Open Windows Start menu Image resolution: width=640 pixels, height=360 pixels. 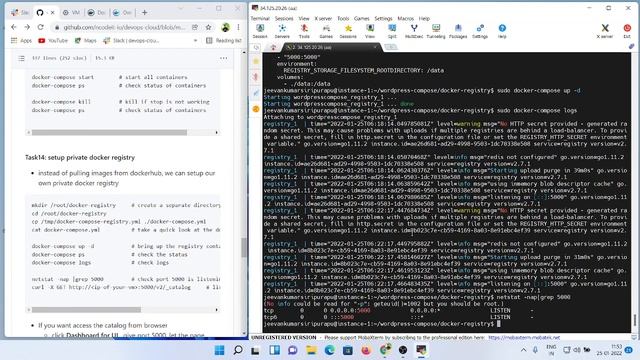click(220, 350)
